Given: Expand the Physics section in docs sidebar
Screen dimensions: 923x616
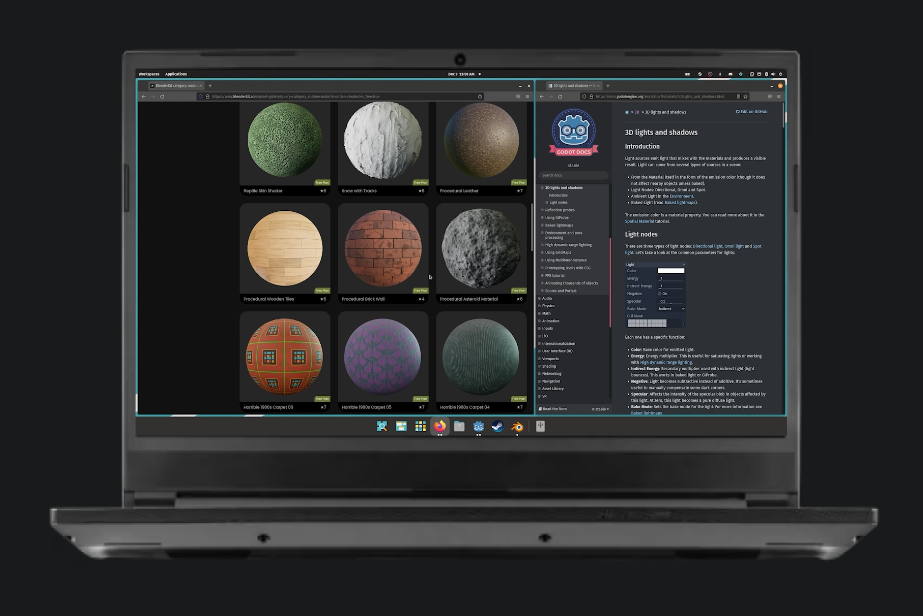Looking at the screenshot, I should (547, 306).
